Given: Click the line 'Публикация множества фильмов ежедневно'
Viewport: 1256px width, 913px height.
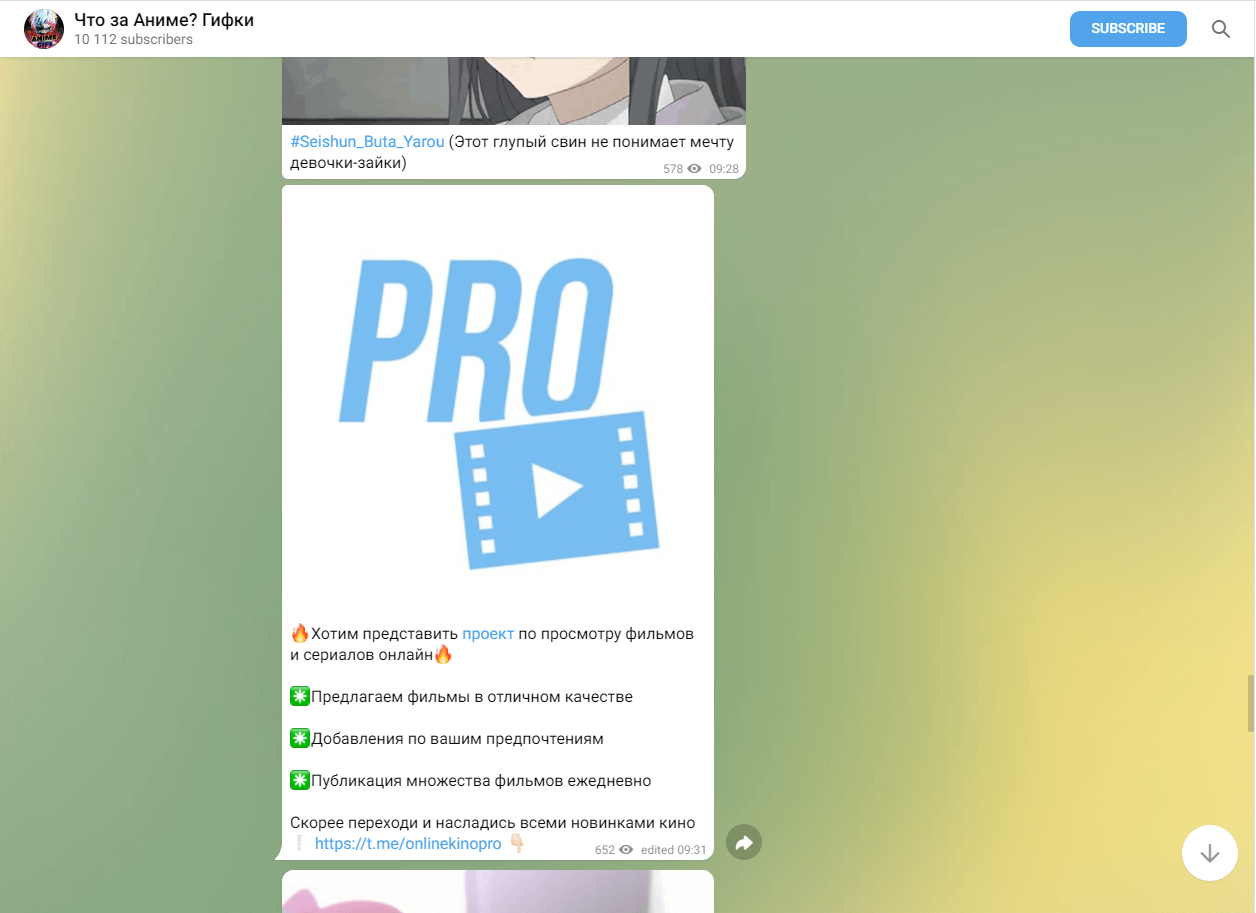Looking at the screenshot, I should tap(482, 781).
